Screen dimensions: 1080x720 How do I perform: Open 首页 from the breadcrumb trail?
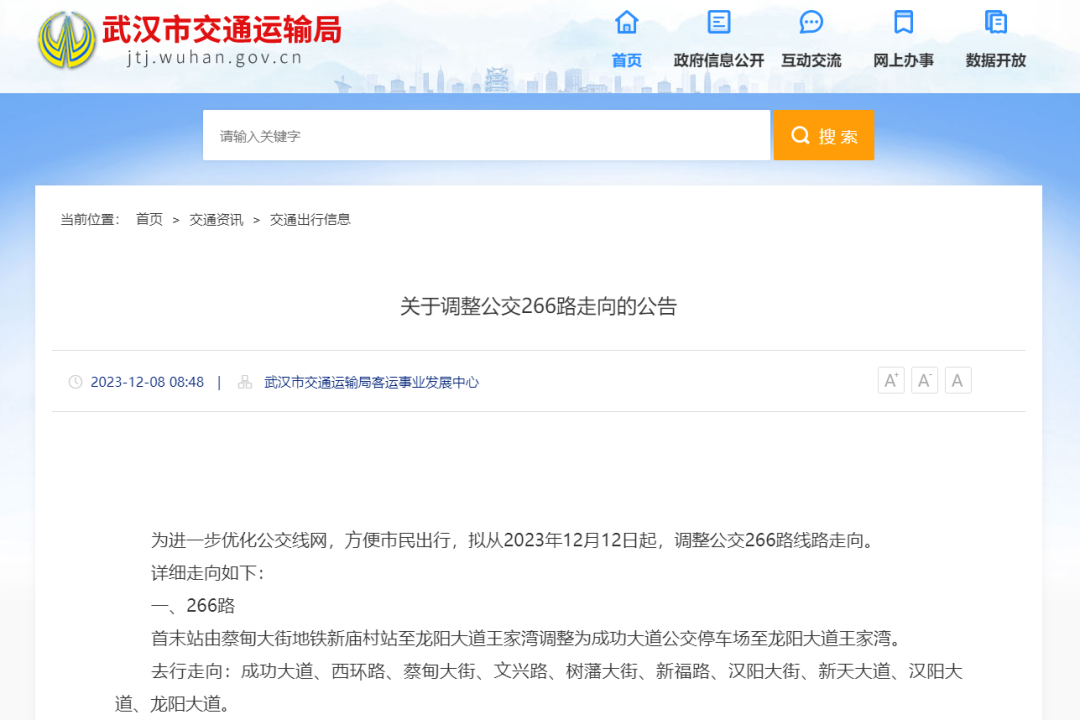tap(149, 219)
